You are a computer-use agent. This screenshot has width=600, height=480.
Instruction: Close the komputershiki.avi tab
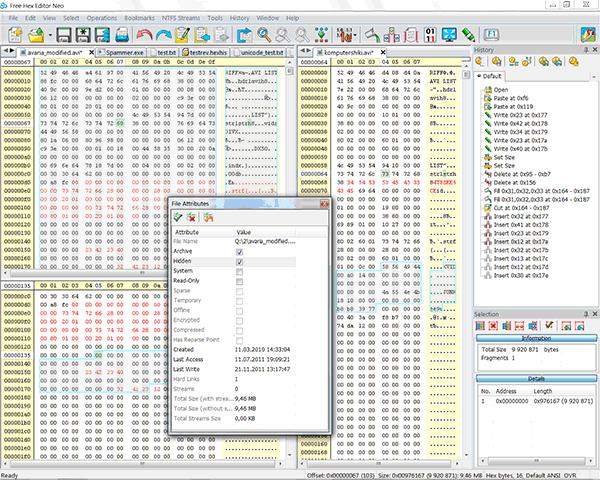click(x=383, y=52)
